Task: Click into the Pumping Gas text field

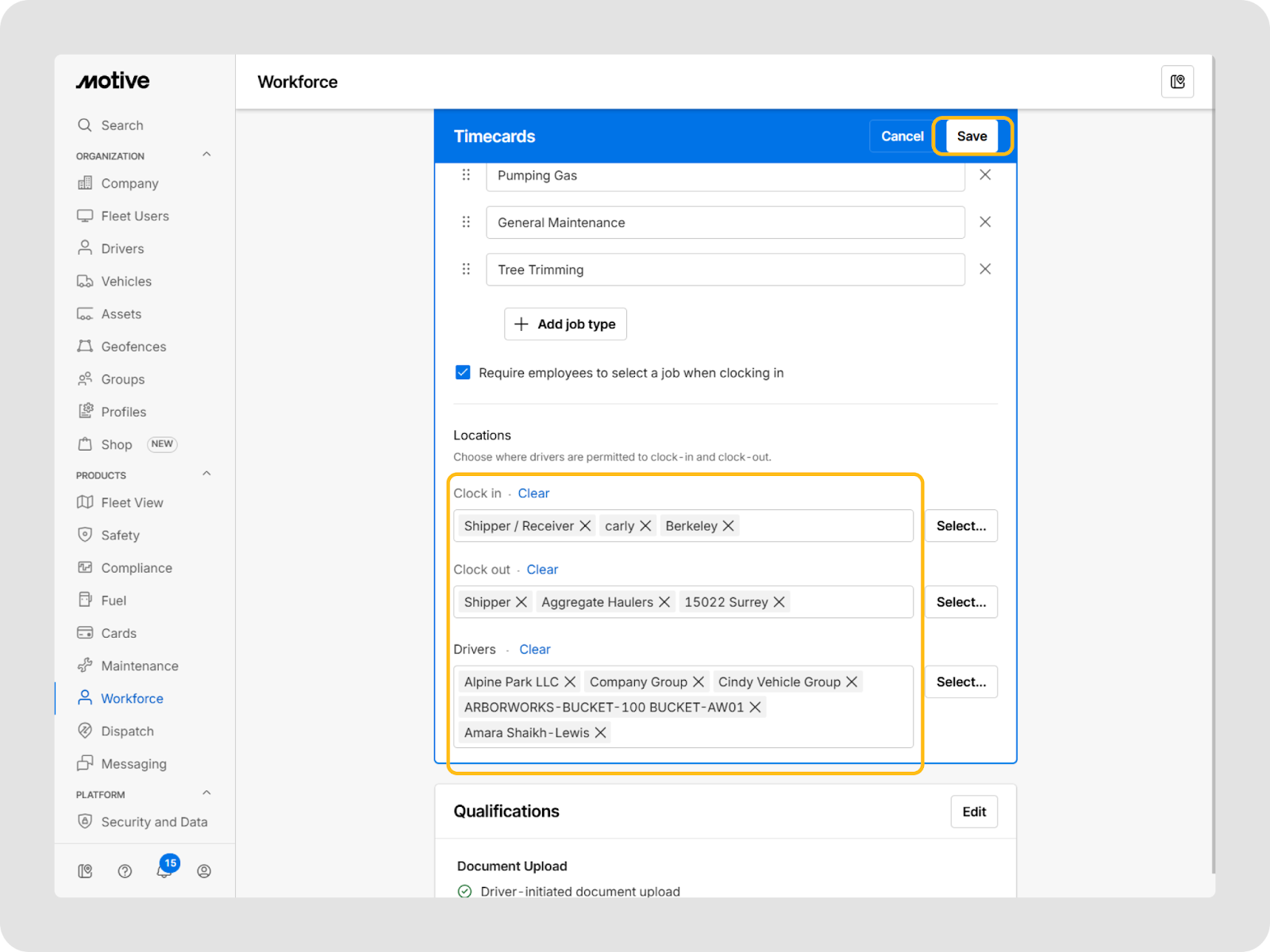Action: [725, 176]
